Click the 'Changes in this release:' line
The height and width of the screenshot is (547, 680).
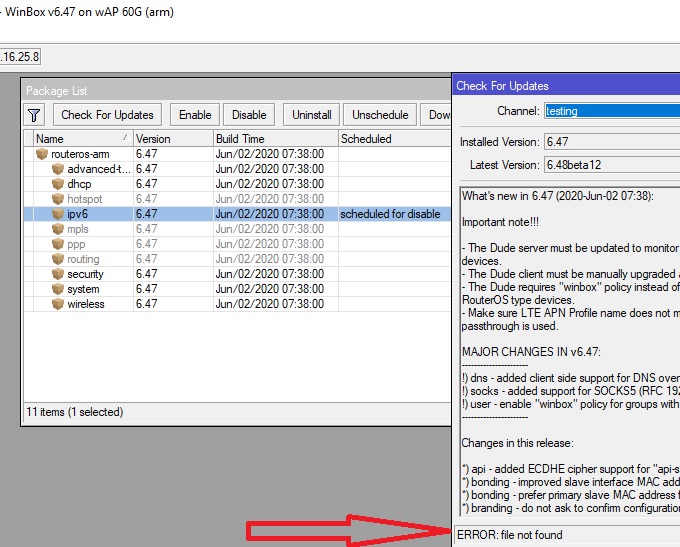pyautogui.click(x=517, y=443)
